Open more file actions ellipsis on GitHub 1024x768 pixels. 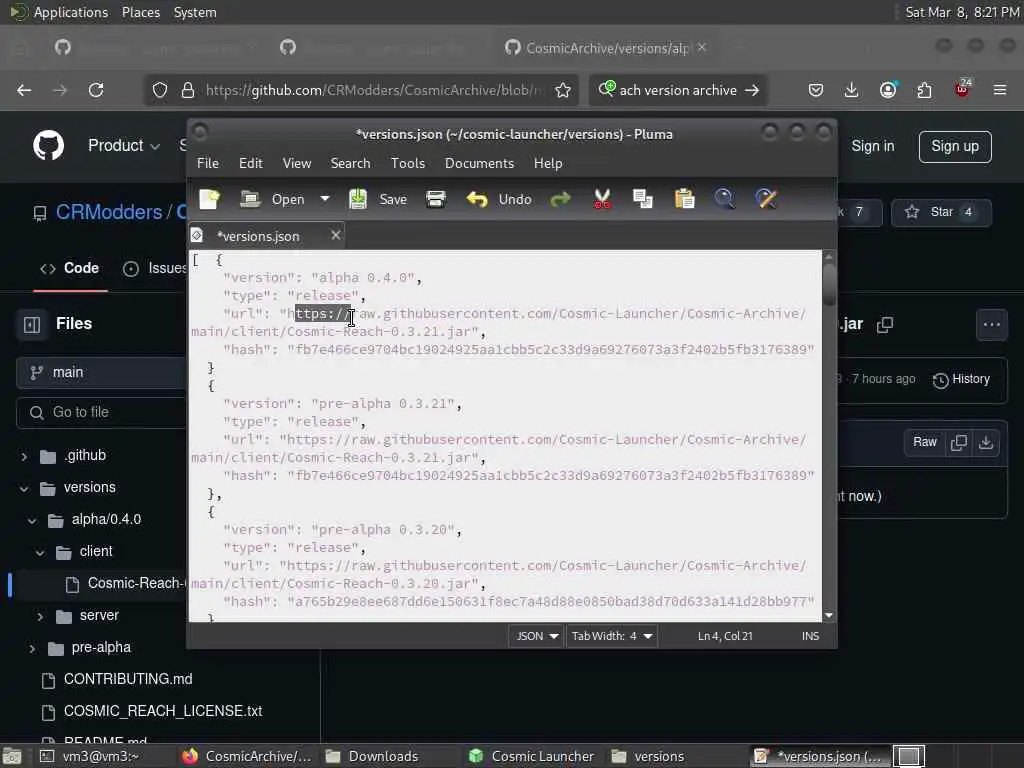click(x=991, y=325)
